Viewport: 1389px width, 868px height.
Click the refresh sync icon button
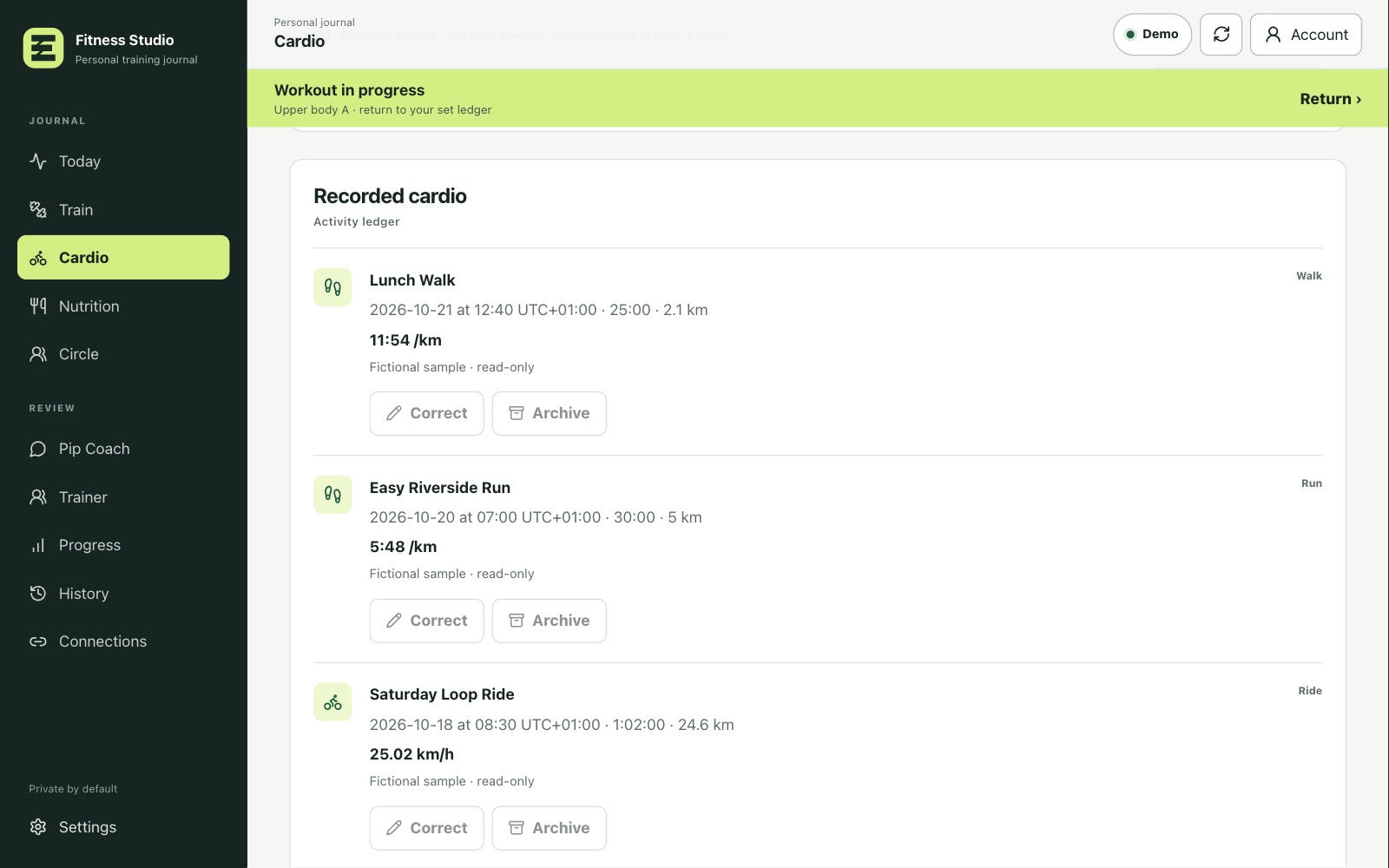(1221, 35)
